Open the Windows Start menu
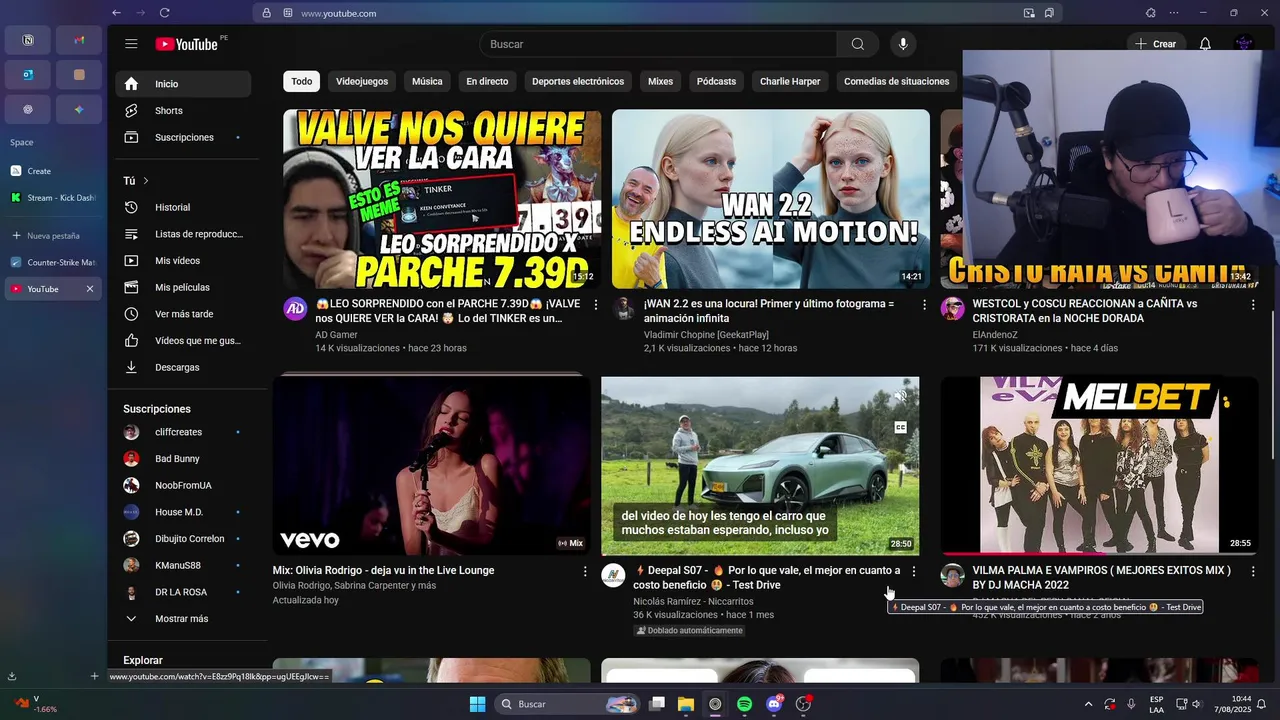This screenshot has height=720, width=1280. coord(477,704)
